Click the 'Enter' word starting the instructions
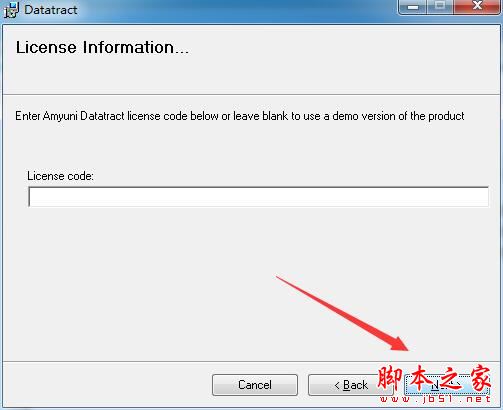503x410 pixels. click(28, 116)
